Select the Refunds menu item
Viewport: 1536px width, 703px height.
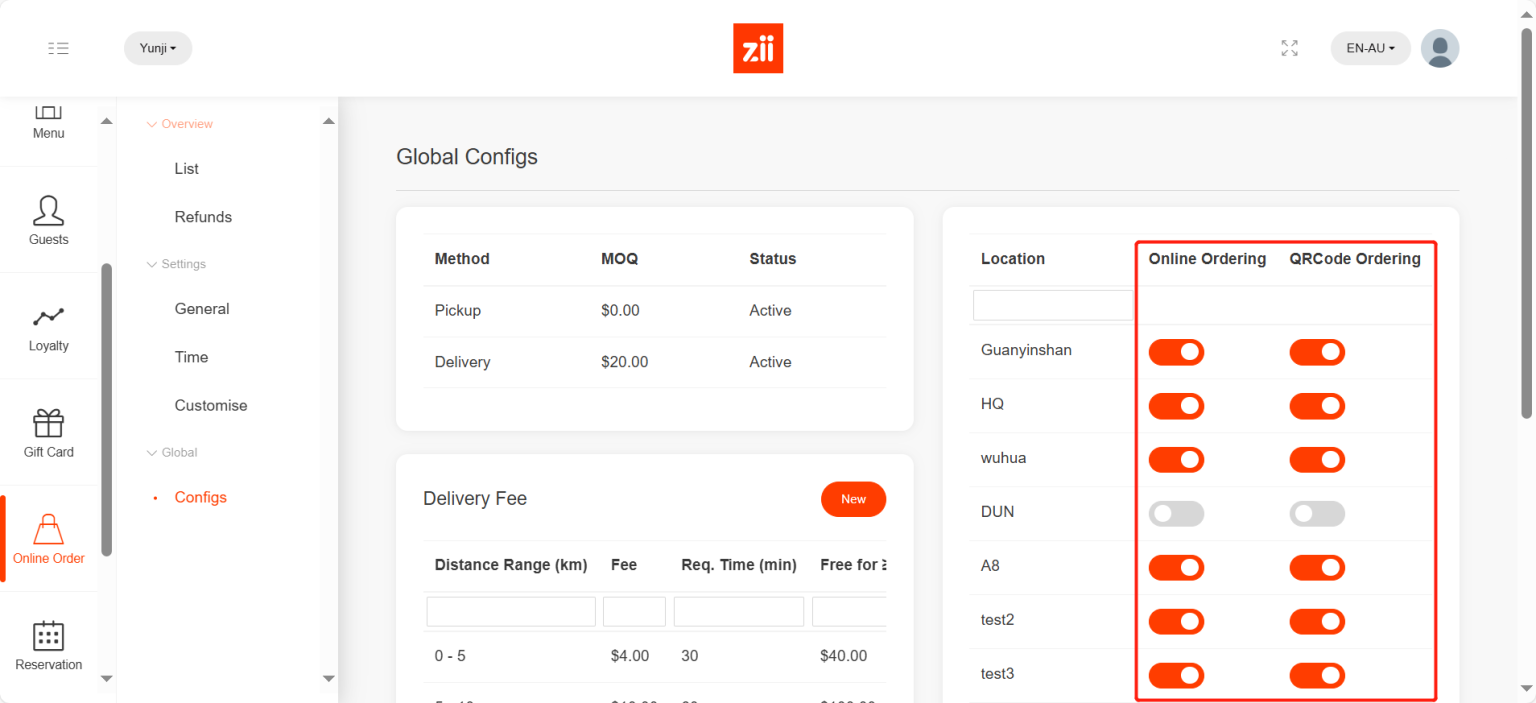point(203,217)
